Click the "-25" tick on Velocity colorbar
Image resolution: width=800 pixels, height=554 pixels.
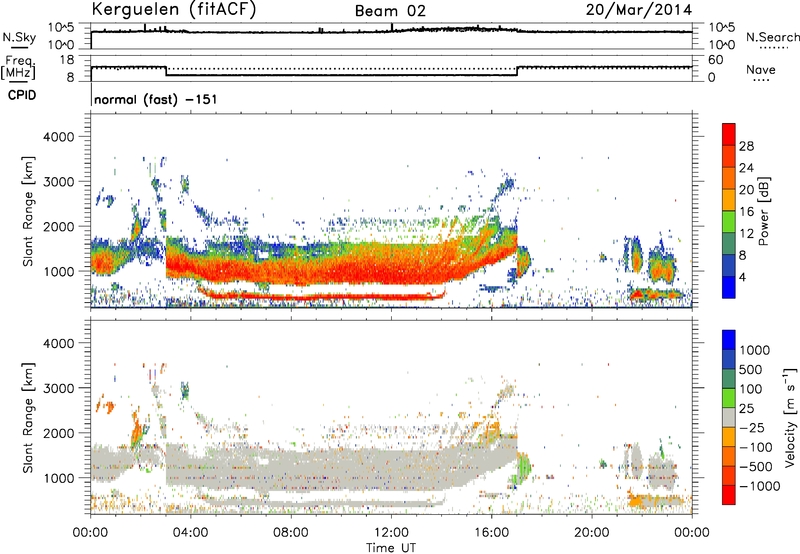(753, 428)
